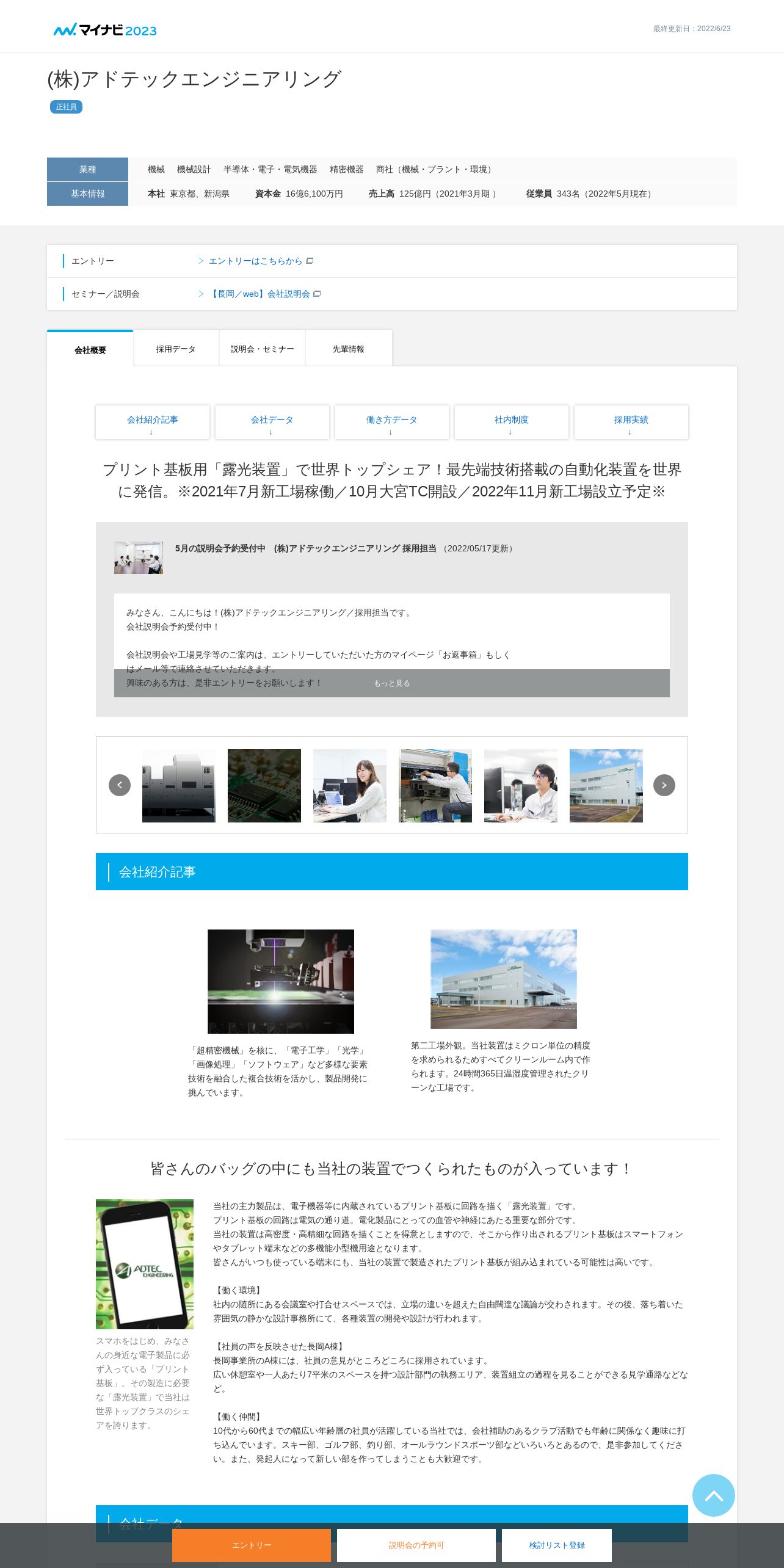The image size is (784, 1568).
Task: Click the company name (株)アドテックエンジニアリング heading
Action: tap(194, 79)
